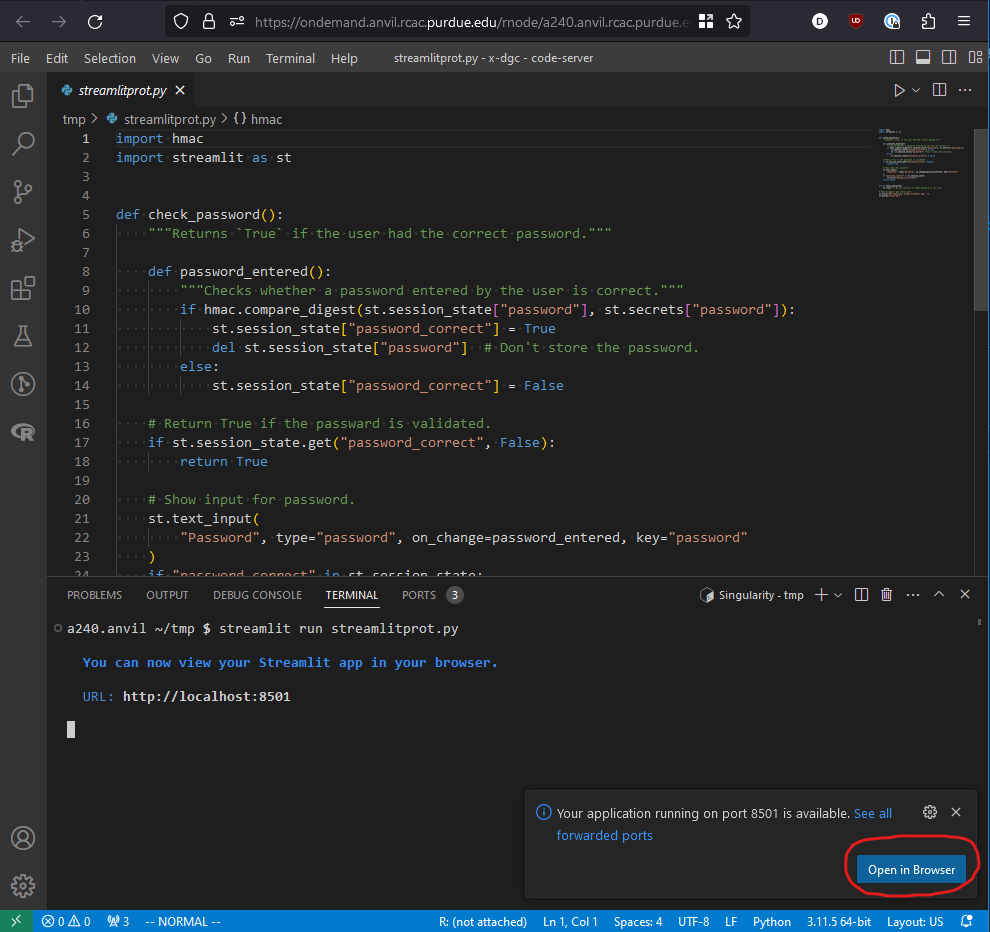The height and width of the screenshot is (932, 990).
Task: Open the Run and Debug panel
Action: coord(23,240)
